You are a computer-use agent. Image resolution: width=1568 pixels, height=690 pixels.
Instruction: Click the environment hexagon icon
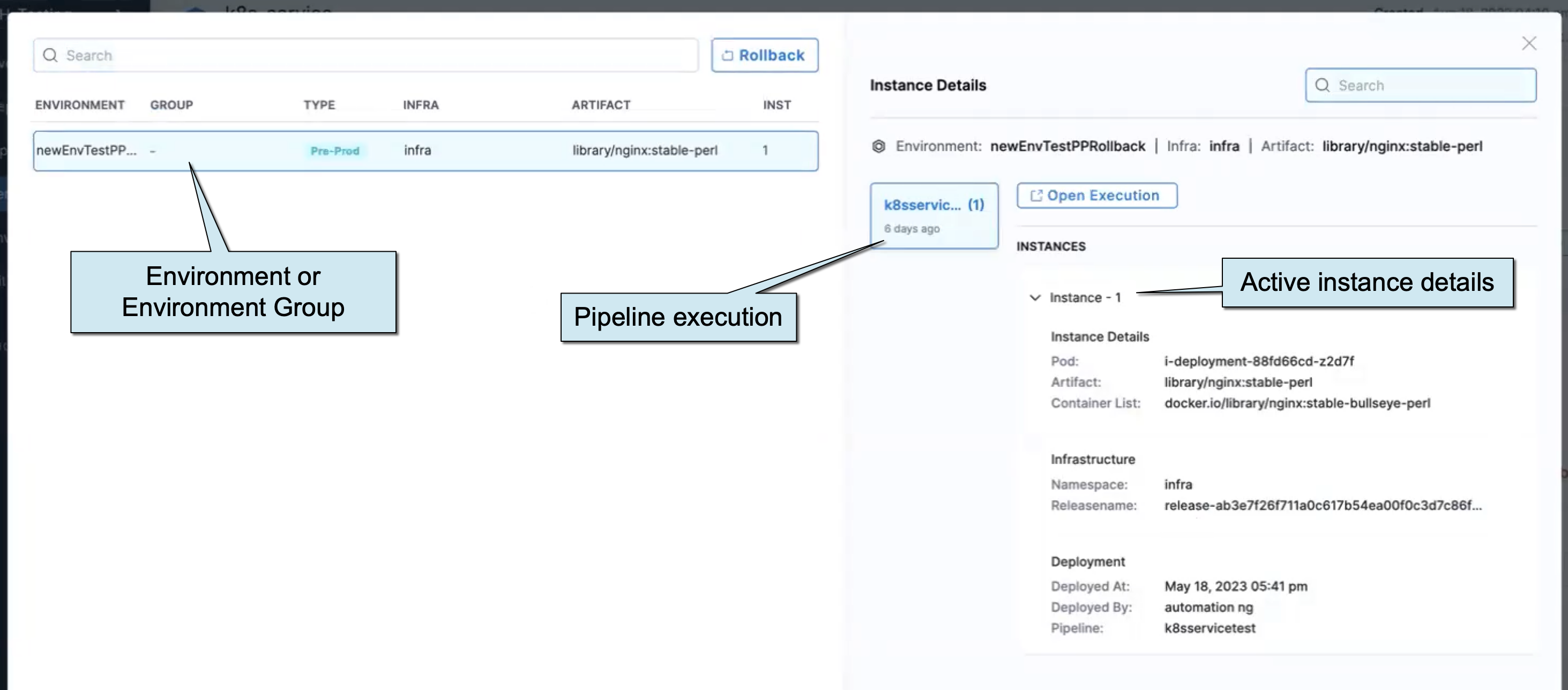878,146
